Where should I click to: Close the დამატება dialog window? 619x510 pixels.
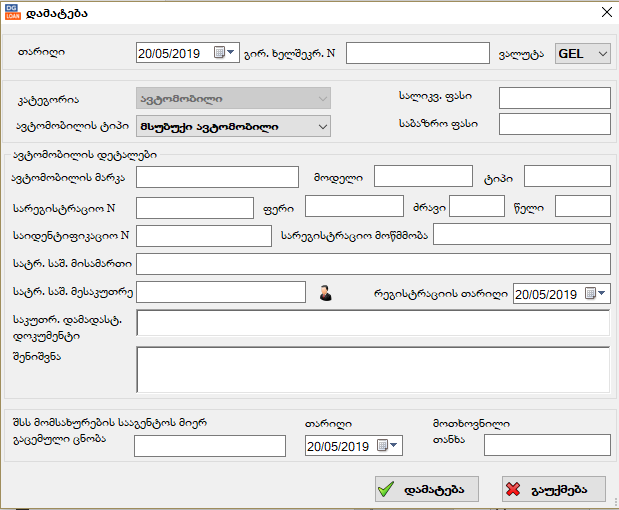click(604, 13)
